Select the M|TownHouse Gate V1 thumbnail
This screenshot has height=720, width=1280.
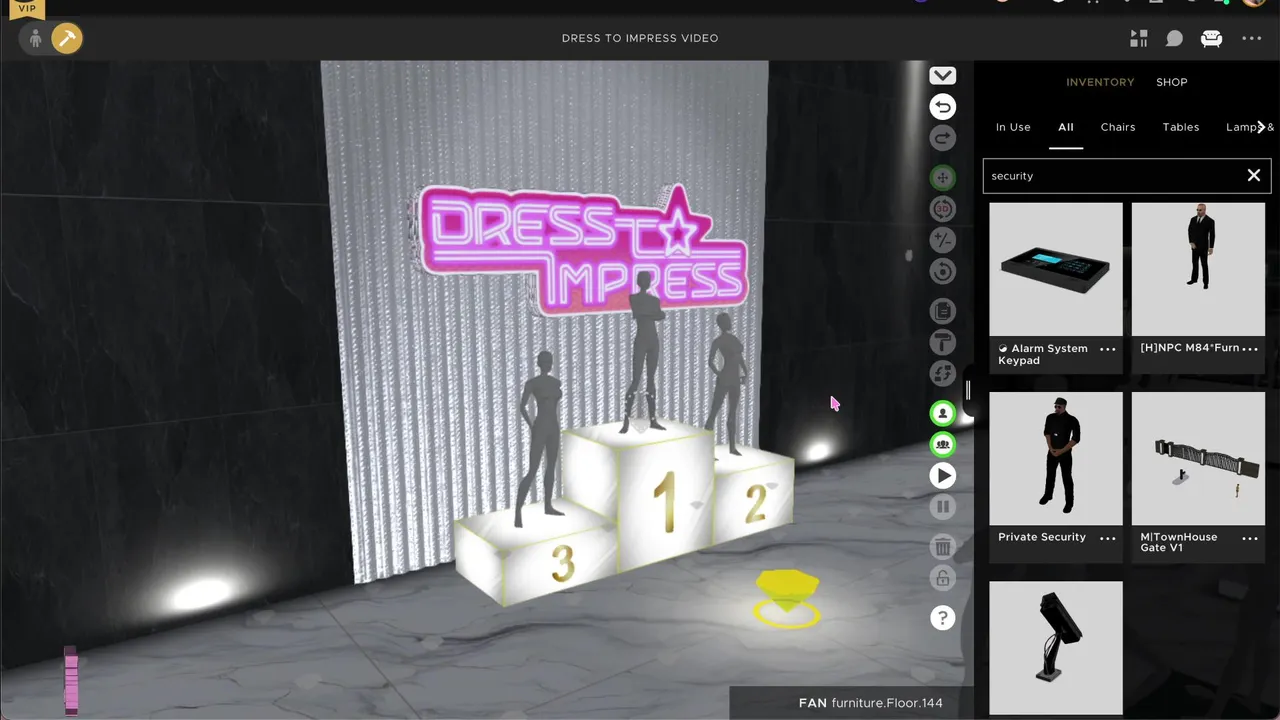click(x=1198, y=458)
